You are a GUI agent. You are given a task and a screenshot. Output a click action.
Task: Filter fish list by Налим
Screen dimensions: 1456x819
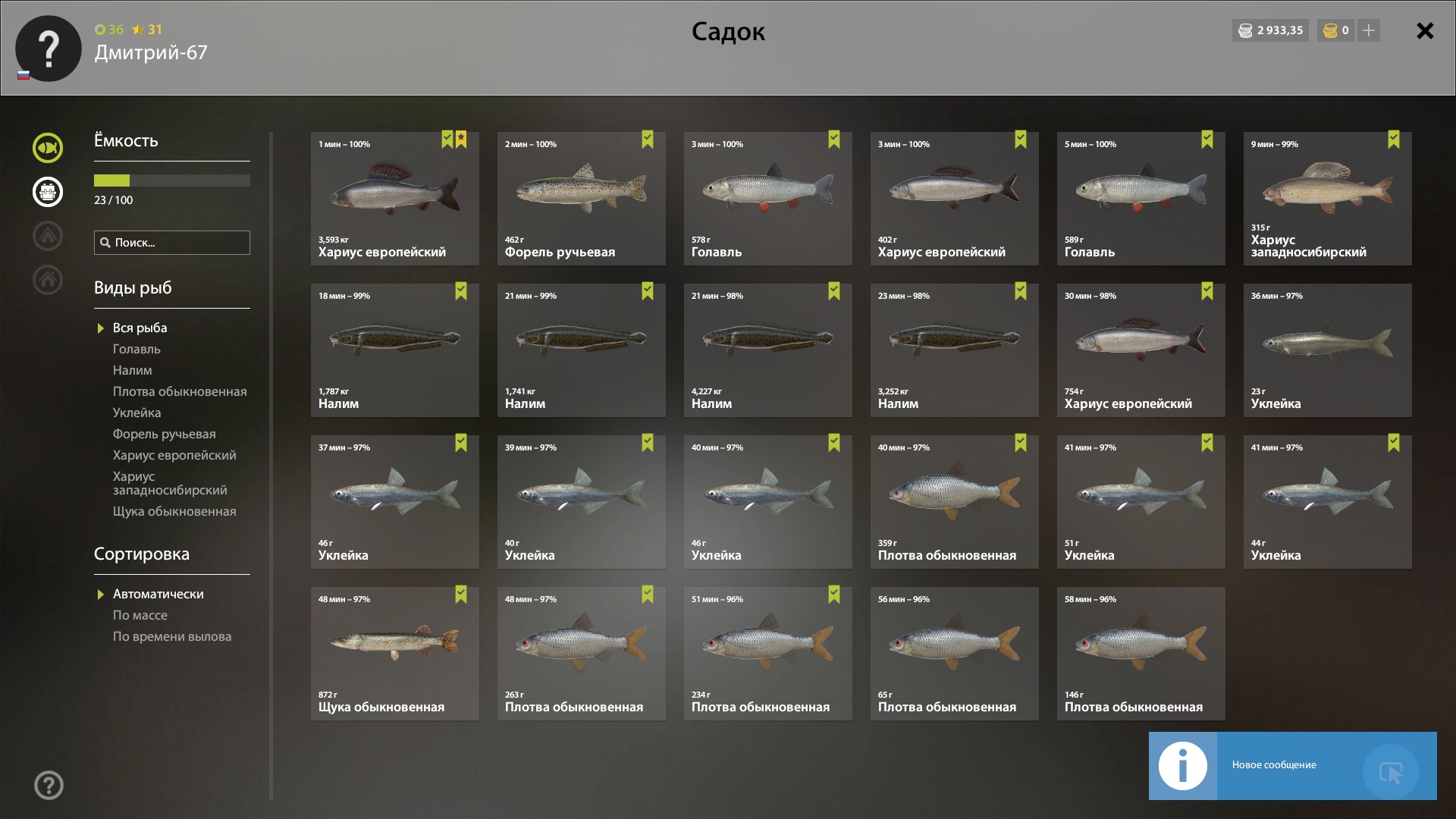point(133,370)
